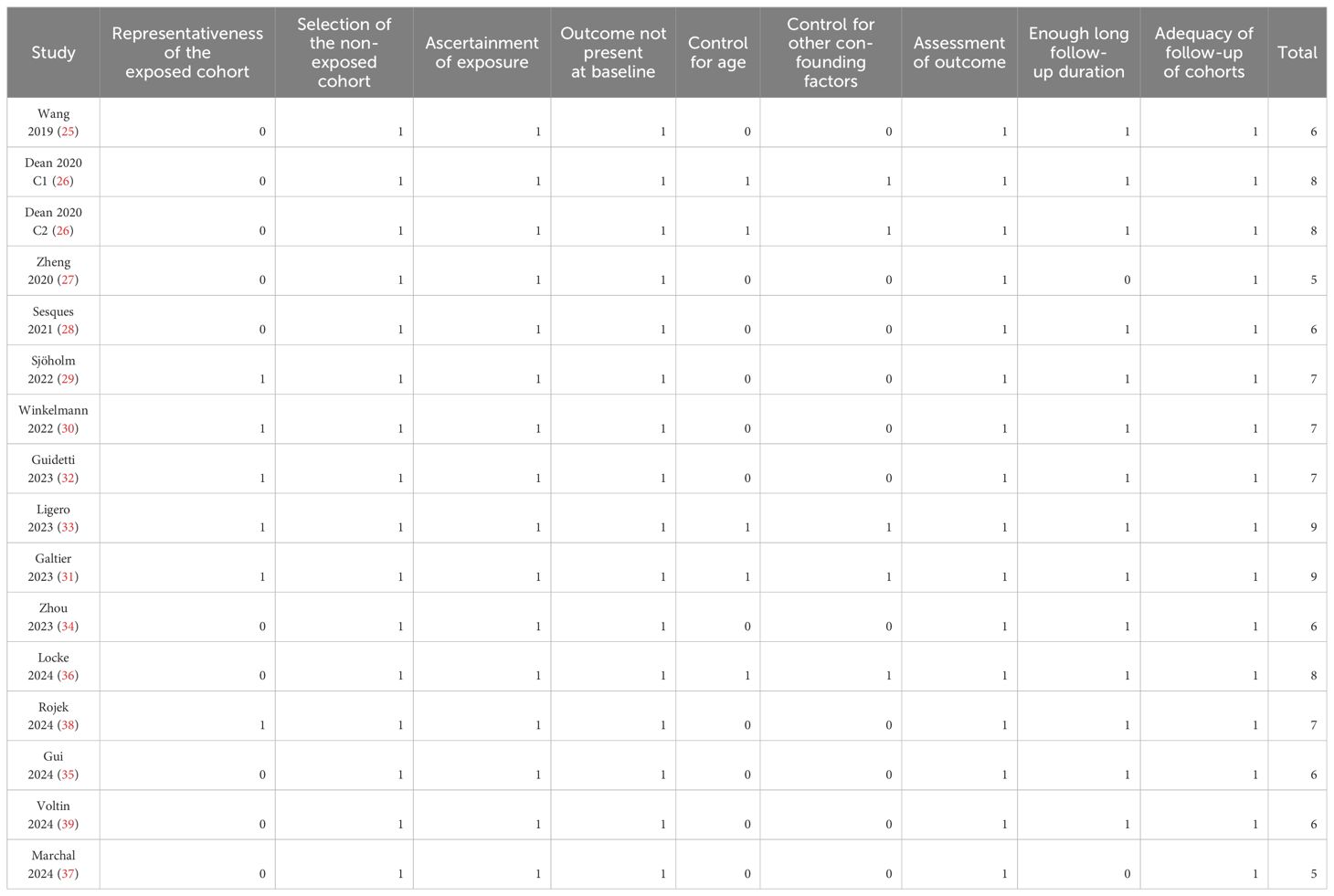Select follow-up duration 0 in Zheng 2020 row
Screen dimensions: 1334x896
(x=1127, y=279)
